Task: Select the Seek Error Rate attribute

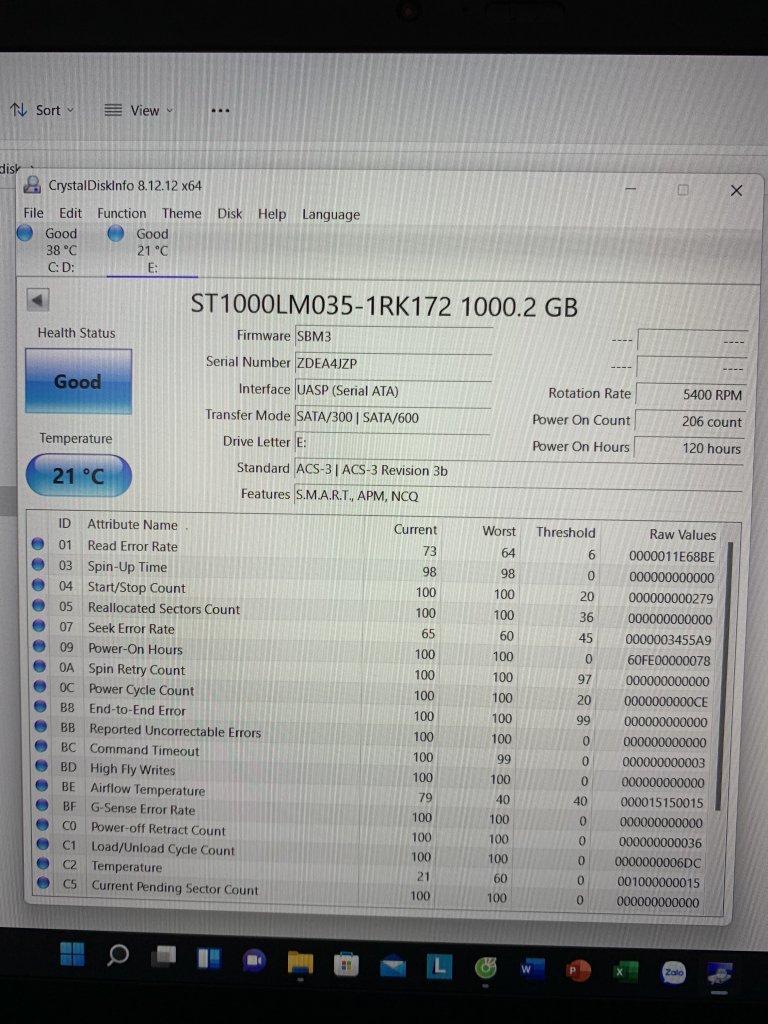Action: (x=131, y=629)
